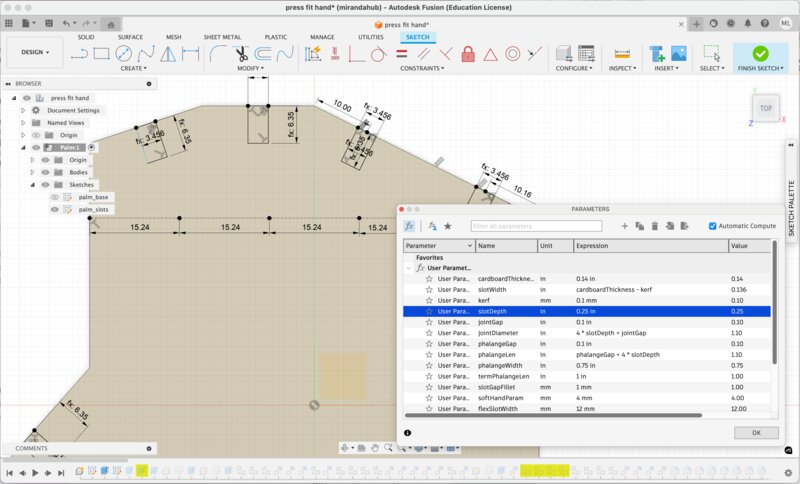Select the Trim scissors tool

pos(242,54)
